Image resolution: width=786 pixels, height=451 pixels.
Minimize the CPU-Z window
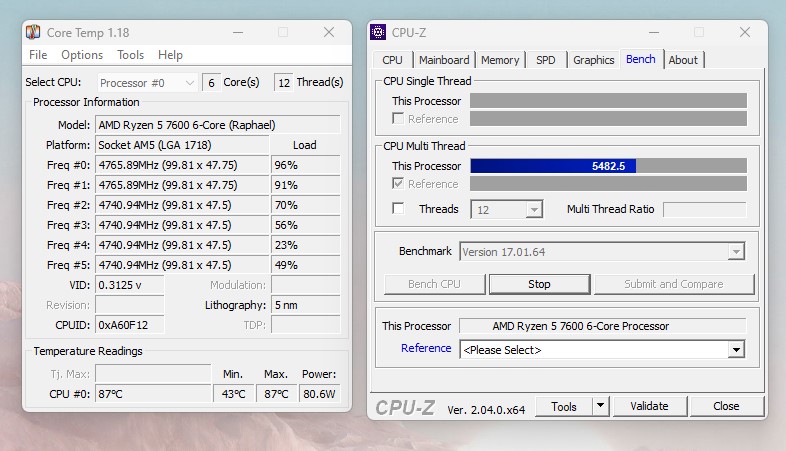654,33
